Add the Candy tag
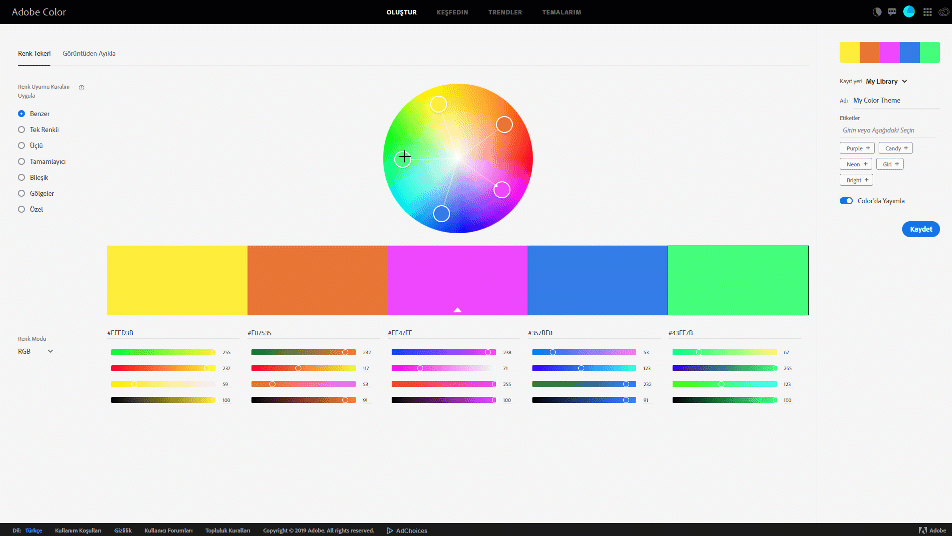The height and width of the screenshot is (536, 952). point(895,148)
